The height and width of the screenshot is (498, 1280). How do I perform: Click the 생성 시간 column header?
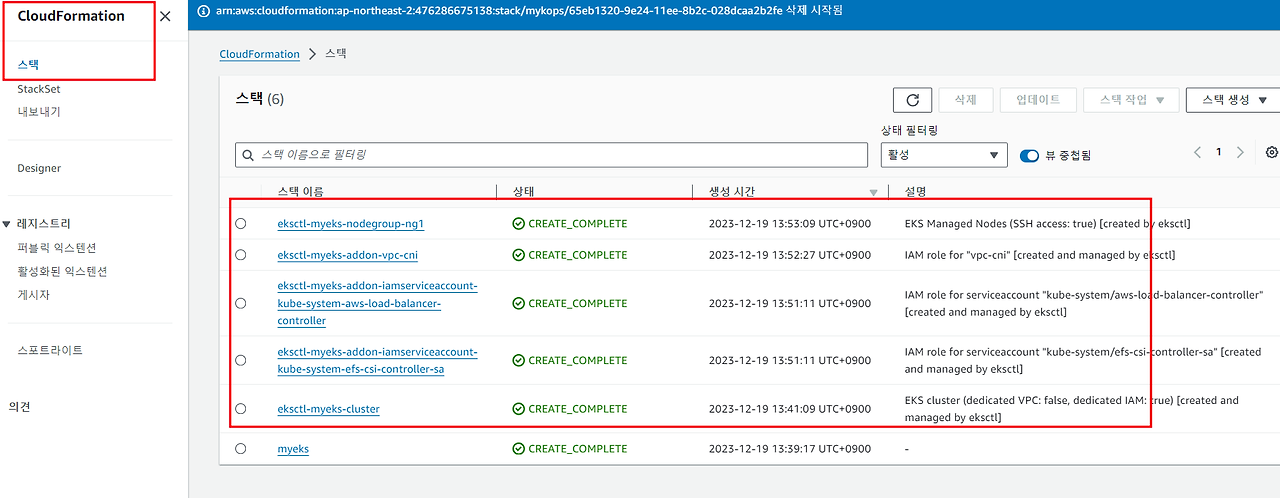click(x=732, y=191)
